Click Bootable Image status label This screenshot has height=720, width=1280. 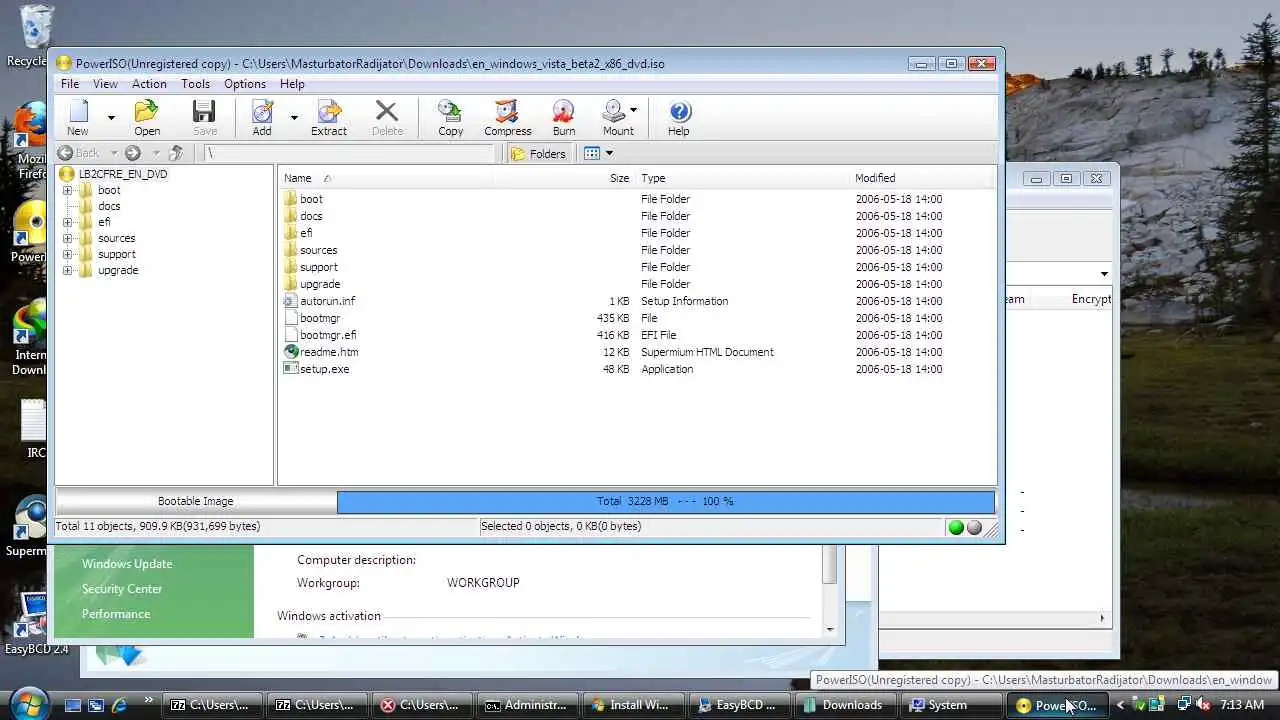[196, 501]
